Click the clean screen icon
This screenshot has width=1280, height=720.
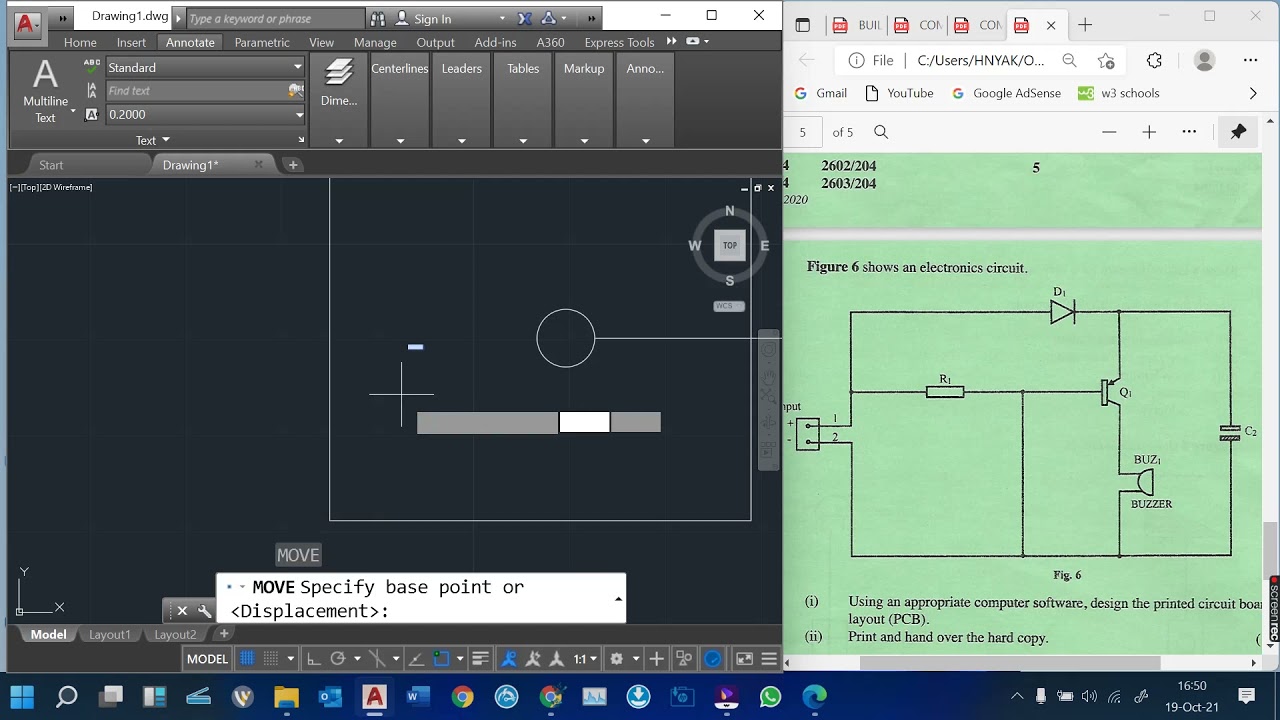(744, 658)
